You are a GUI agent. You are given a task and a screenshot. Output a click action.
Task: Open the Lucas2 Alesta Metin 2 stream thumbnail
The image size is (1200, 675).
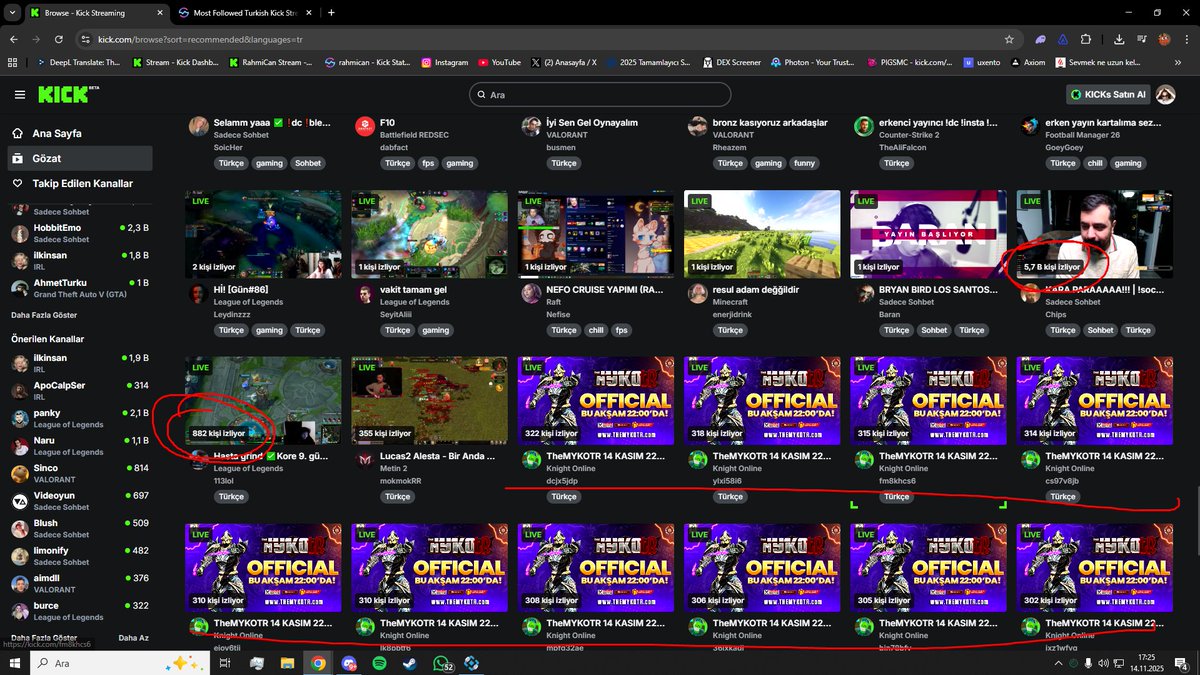(x=429, y=400)
